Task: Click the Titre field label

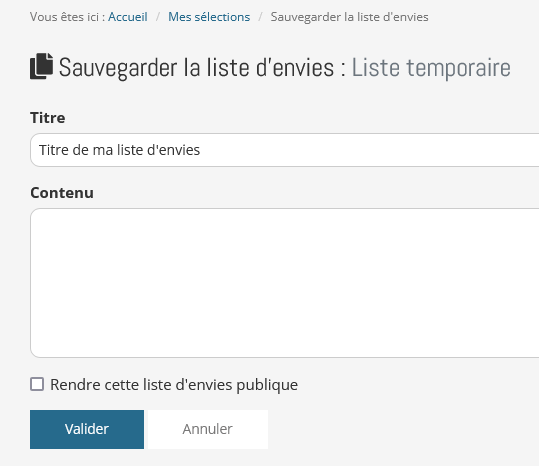Action: (x=47, y=118)
